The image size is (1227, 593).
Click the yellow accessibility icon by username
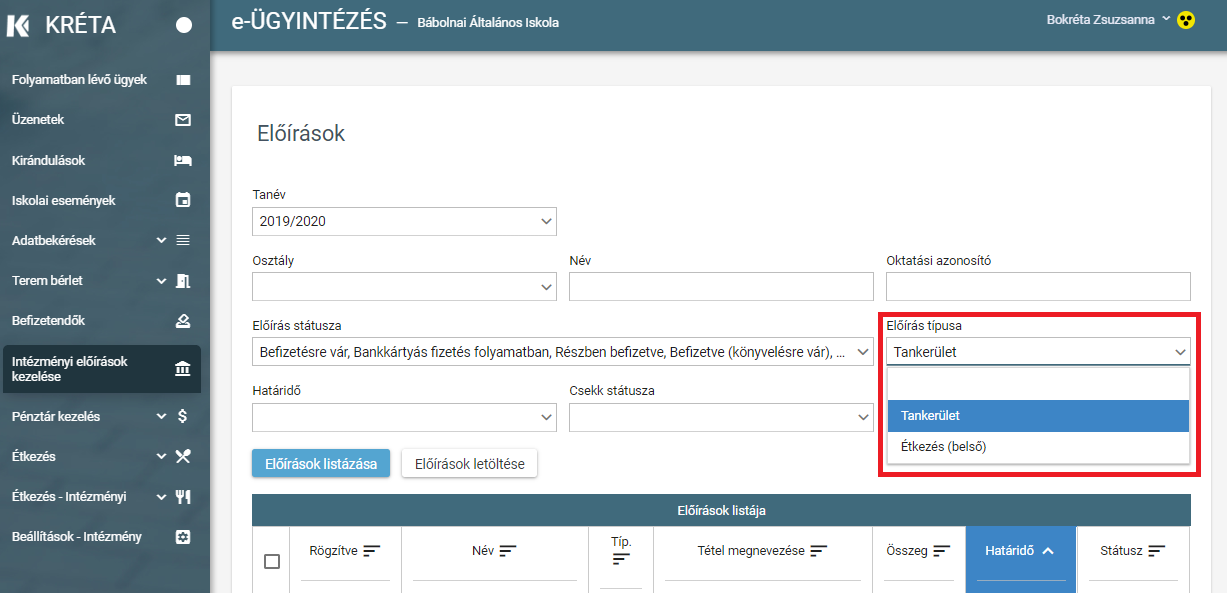[1186, 20]
